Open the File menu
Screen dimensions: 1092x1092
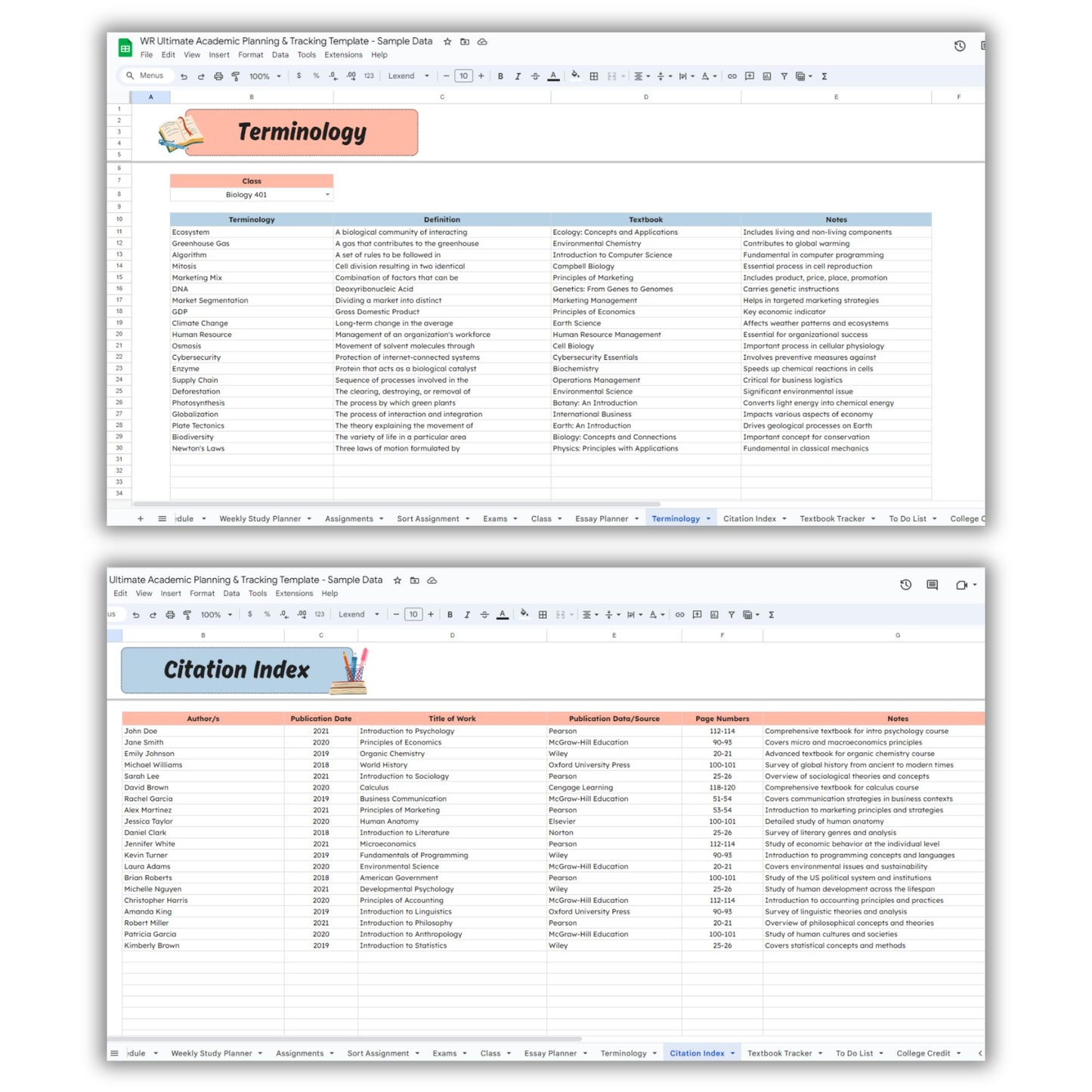click(147, 55)
